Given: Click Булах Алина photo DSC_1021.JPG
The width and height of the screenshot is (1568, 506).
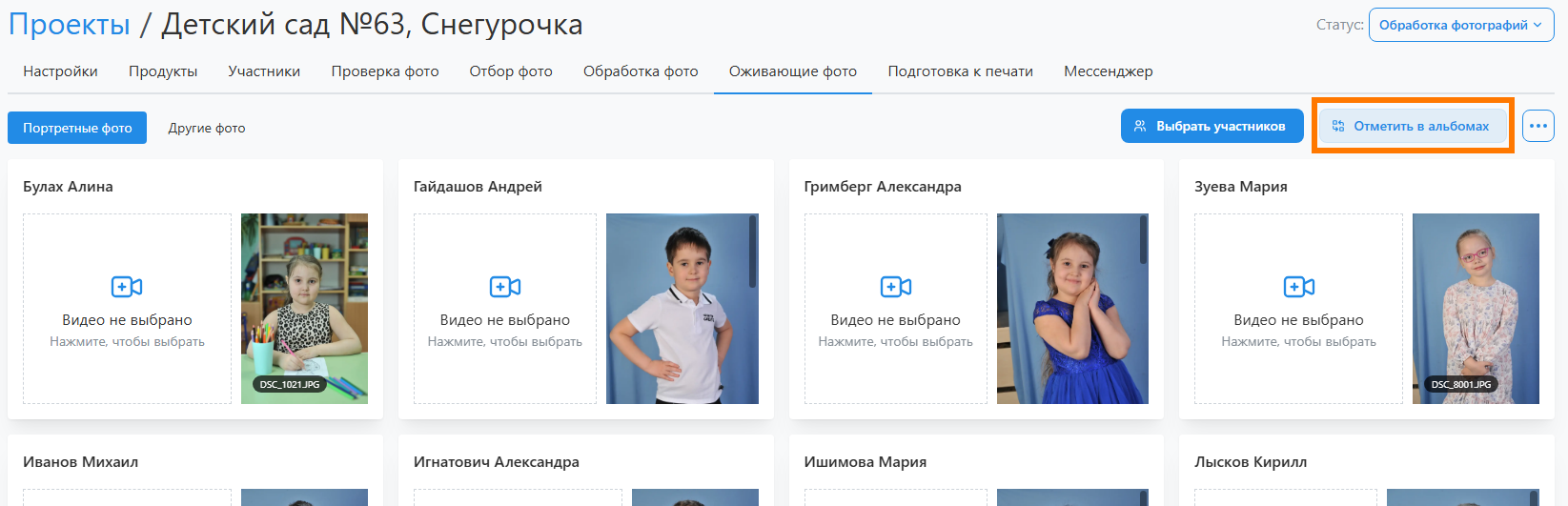Looking at the screenshot, I should coord(304,308).
